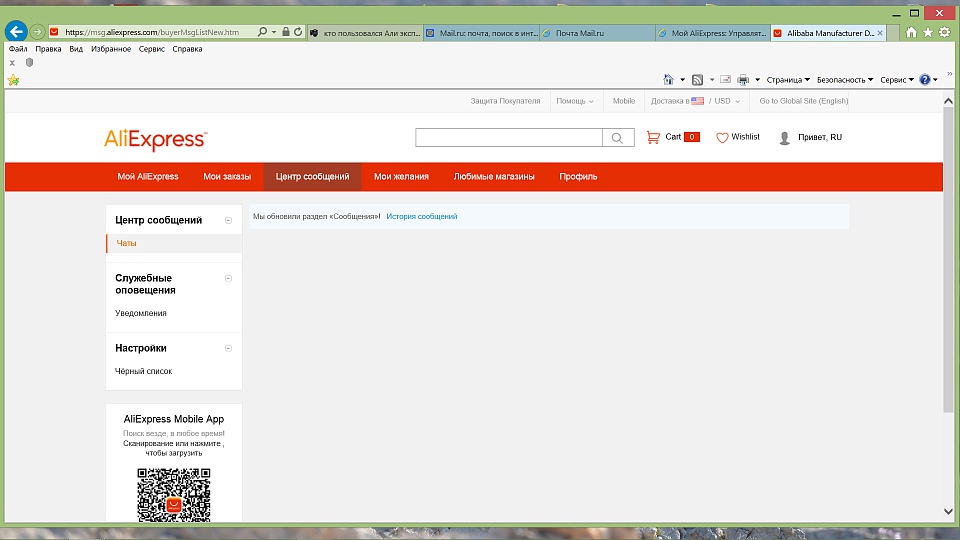960x540 pixels.
Task: Click the command bar Home page icon
Action: click(668, 80)
